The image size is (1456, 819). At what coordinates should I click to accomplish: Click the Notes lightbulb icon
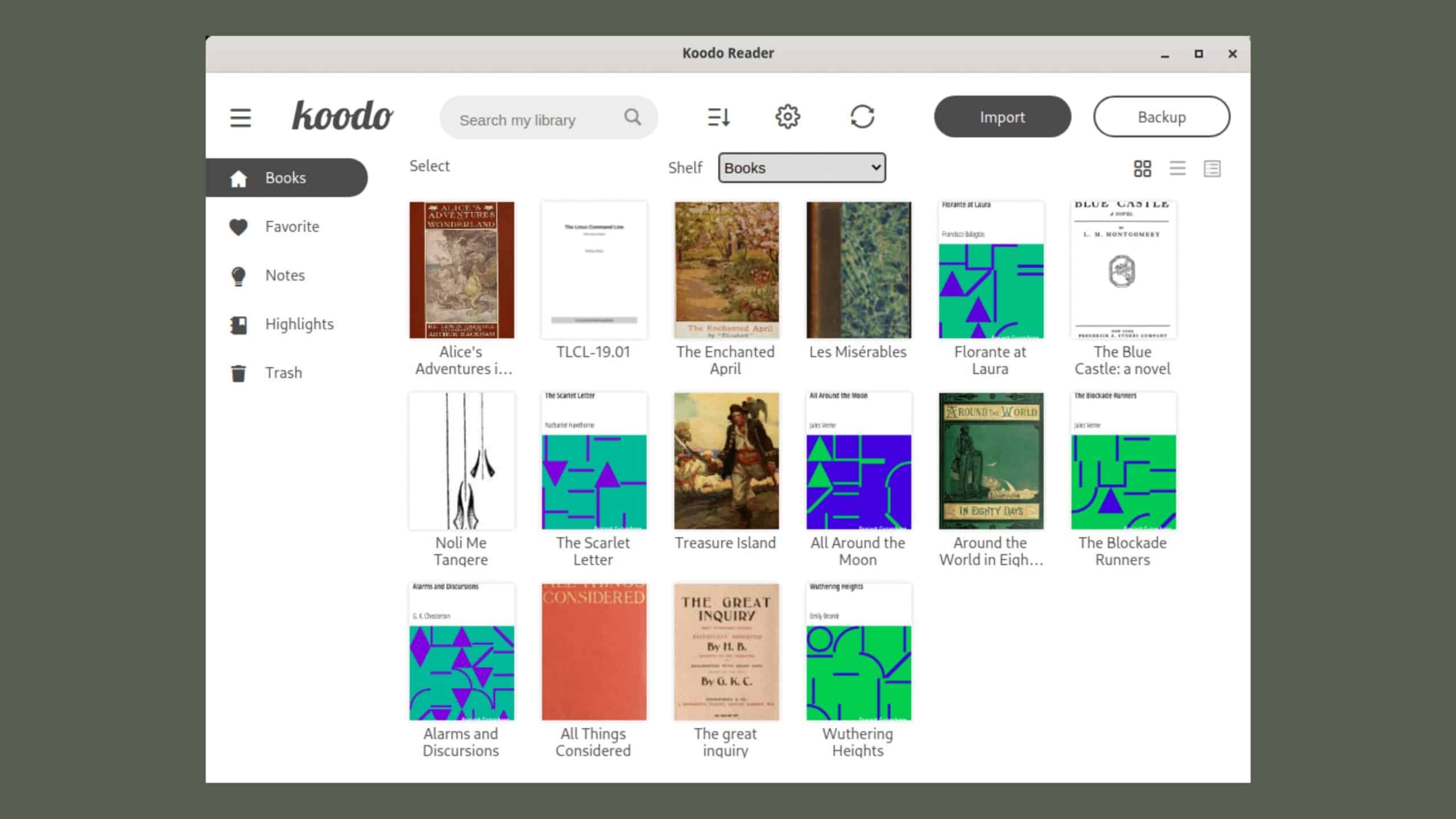238,276
